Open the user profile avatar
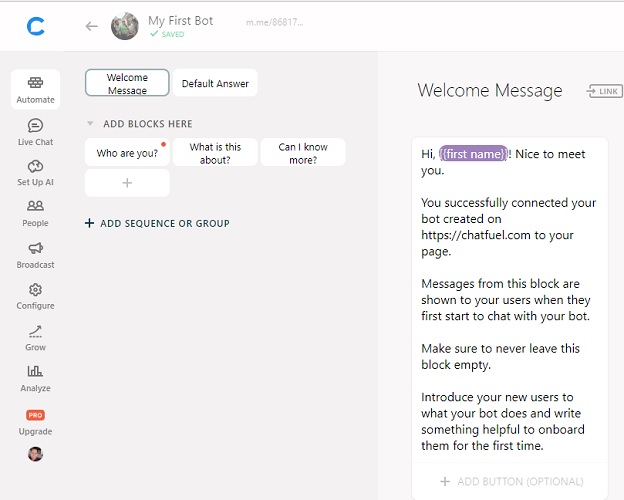This screenshot has height=500, width=624. pos(35,454)
